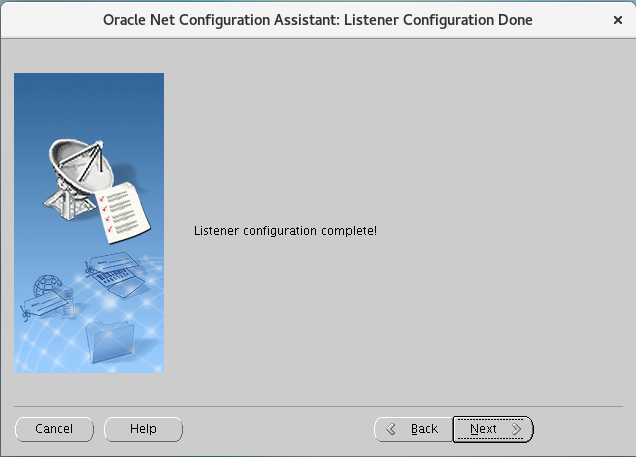Click the satellite dish image
636x457 pixels.
coord(77,176)
